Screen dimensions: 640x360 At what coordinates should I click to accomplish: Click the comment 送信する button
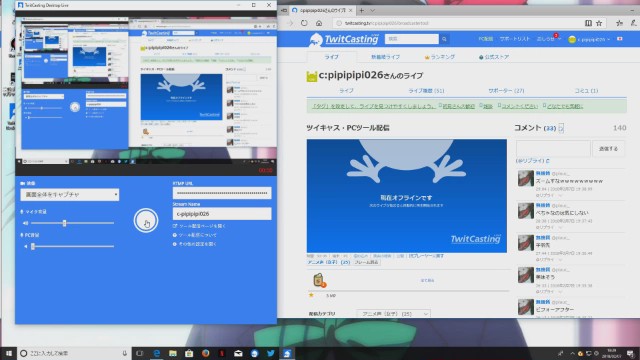608,149
